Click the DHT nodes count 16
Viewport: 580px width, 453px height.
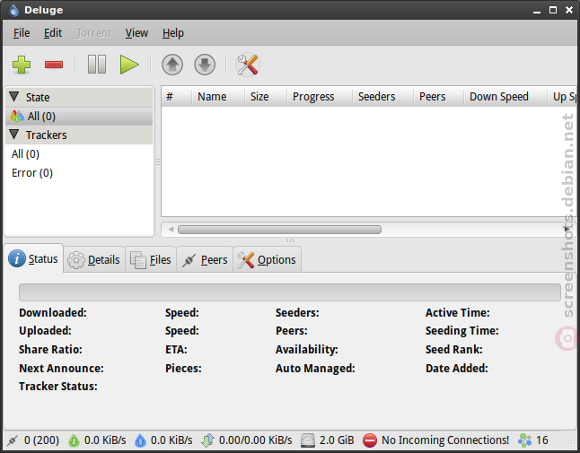(533, 440)
